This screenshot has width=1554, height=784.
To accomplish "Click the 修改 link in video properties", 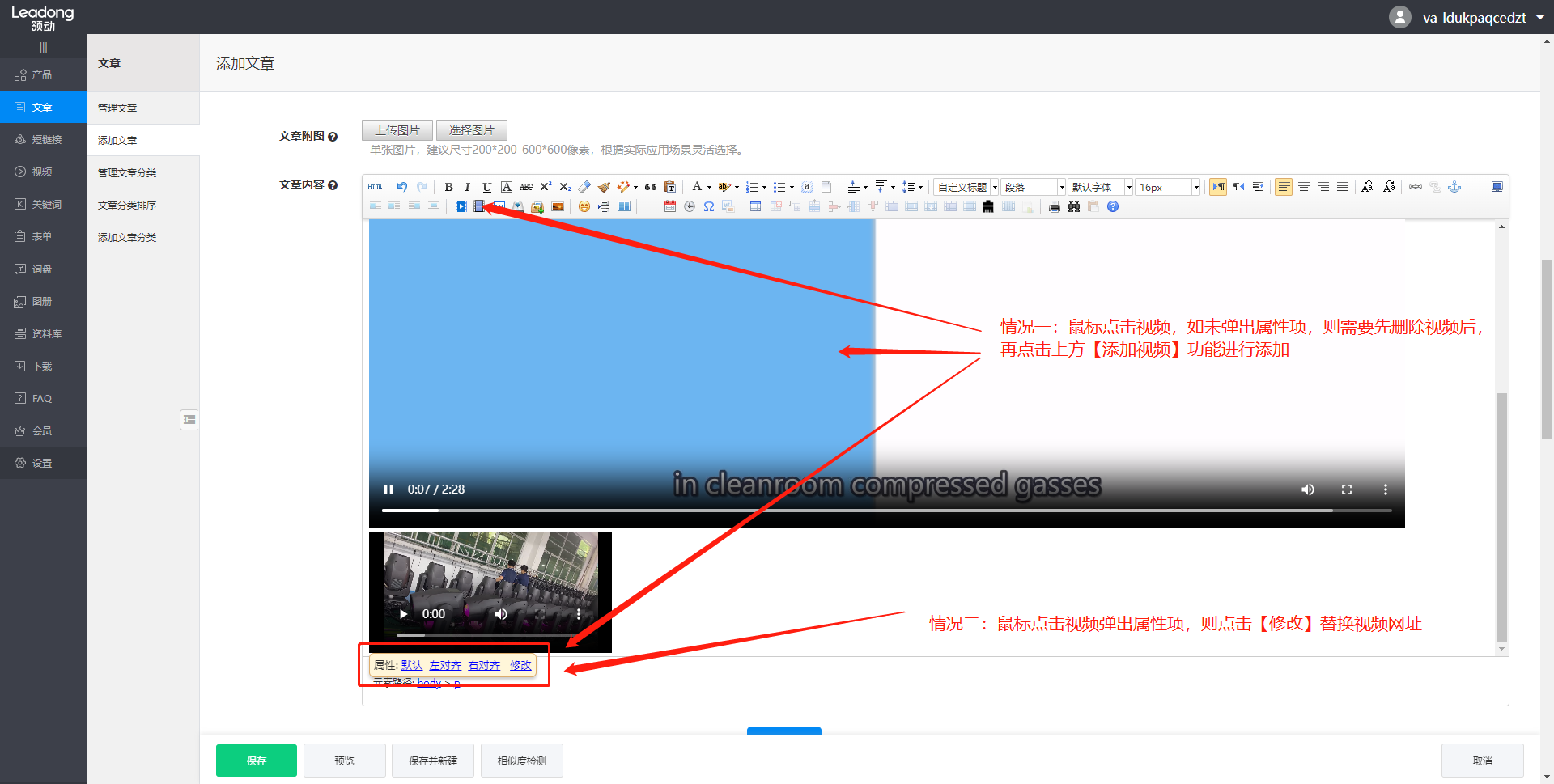I will 520,665.
